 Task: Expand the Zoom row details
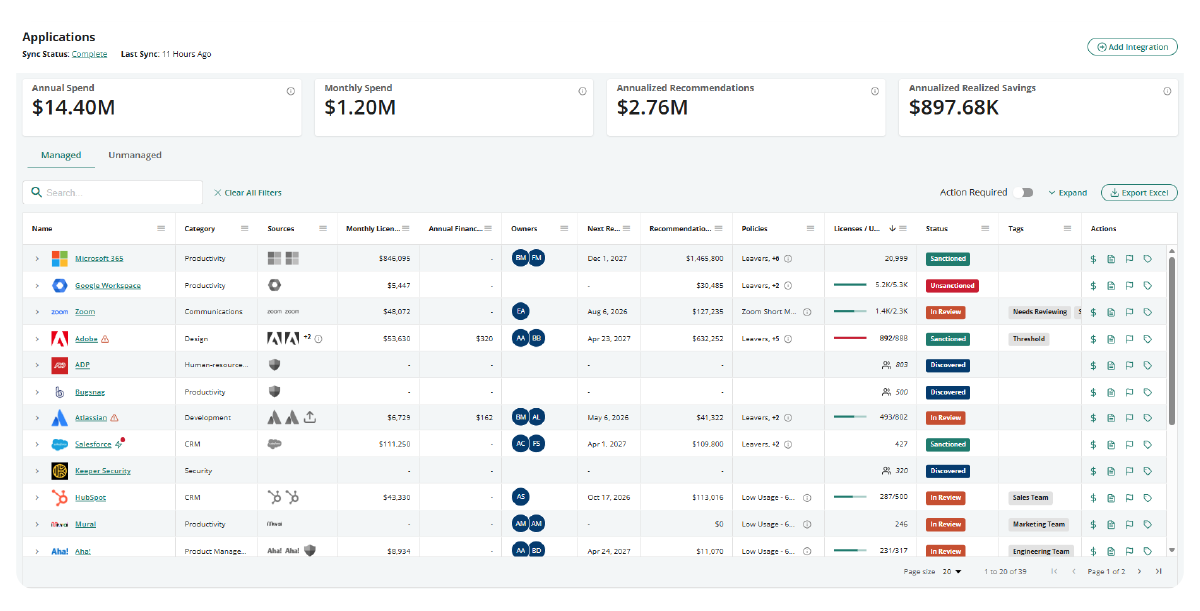tap(37, 312)
